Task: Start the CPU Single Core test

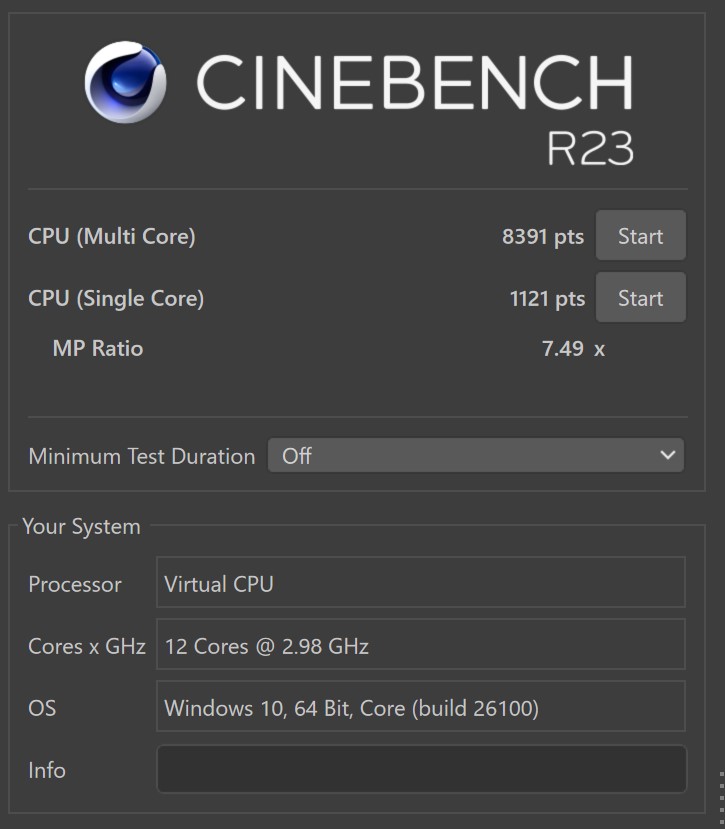Action: pyautogui.click(x=640, y=298)
